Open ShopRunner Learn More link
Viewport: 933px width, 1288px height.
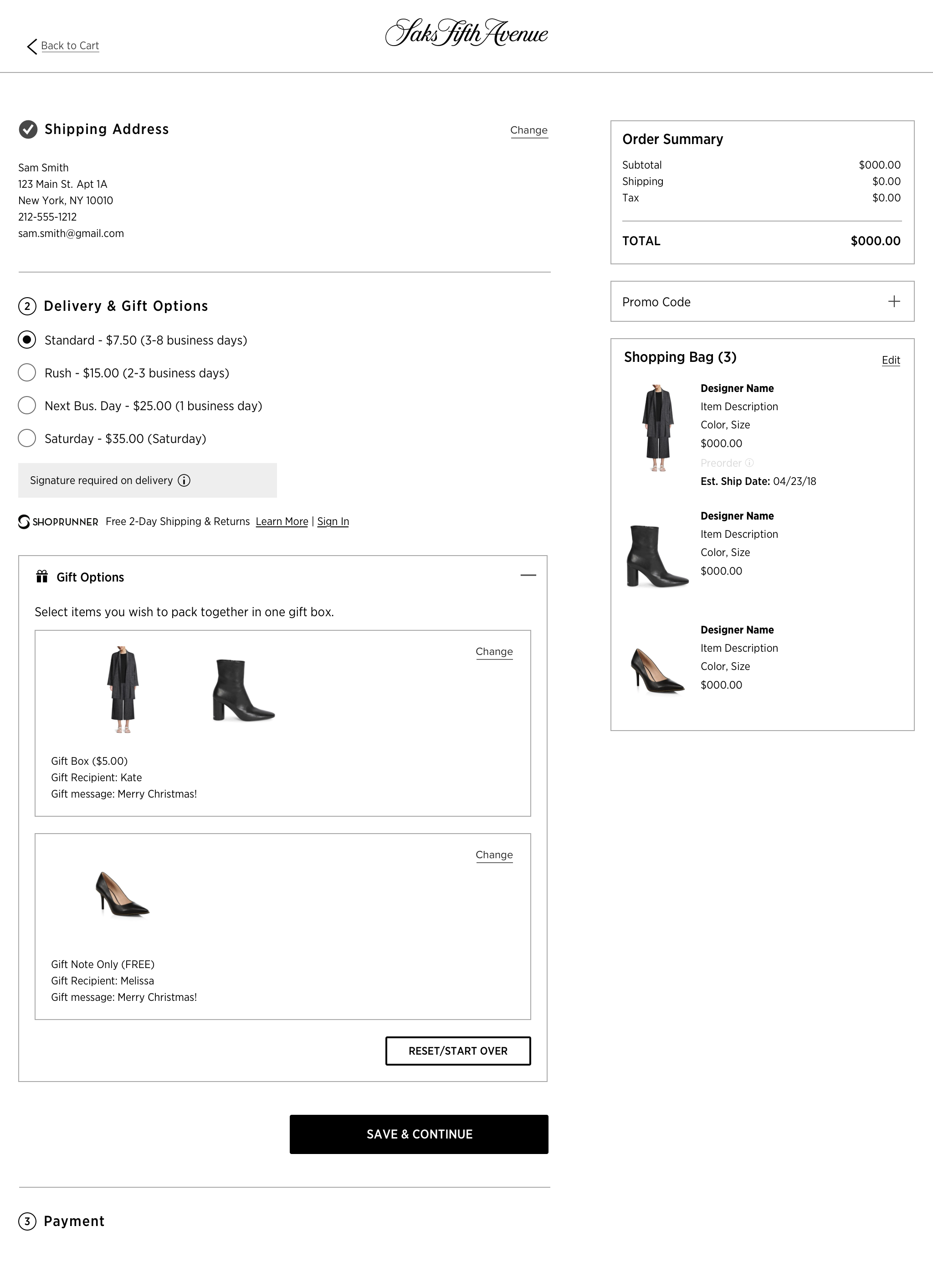point(282,521)
